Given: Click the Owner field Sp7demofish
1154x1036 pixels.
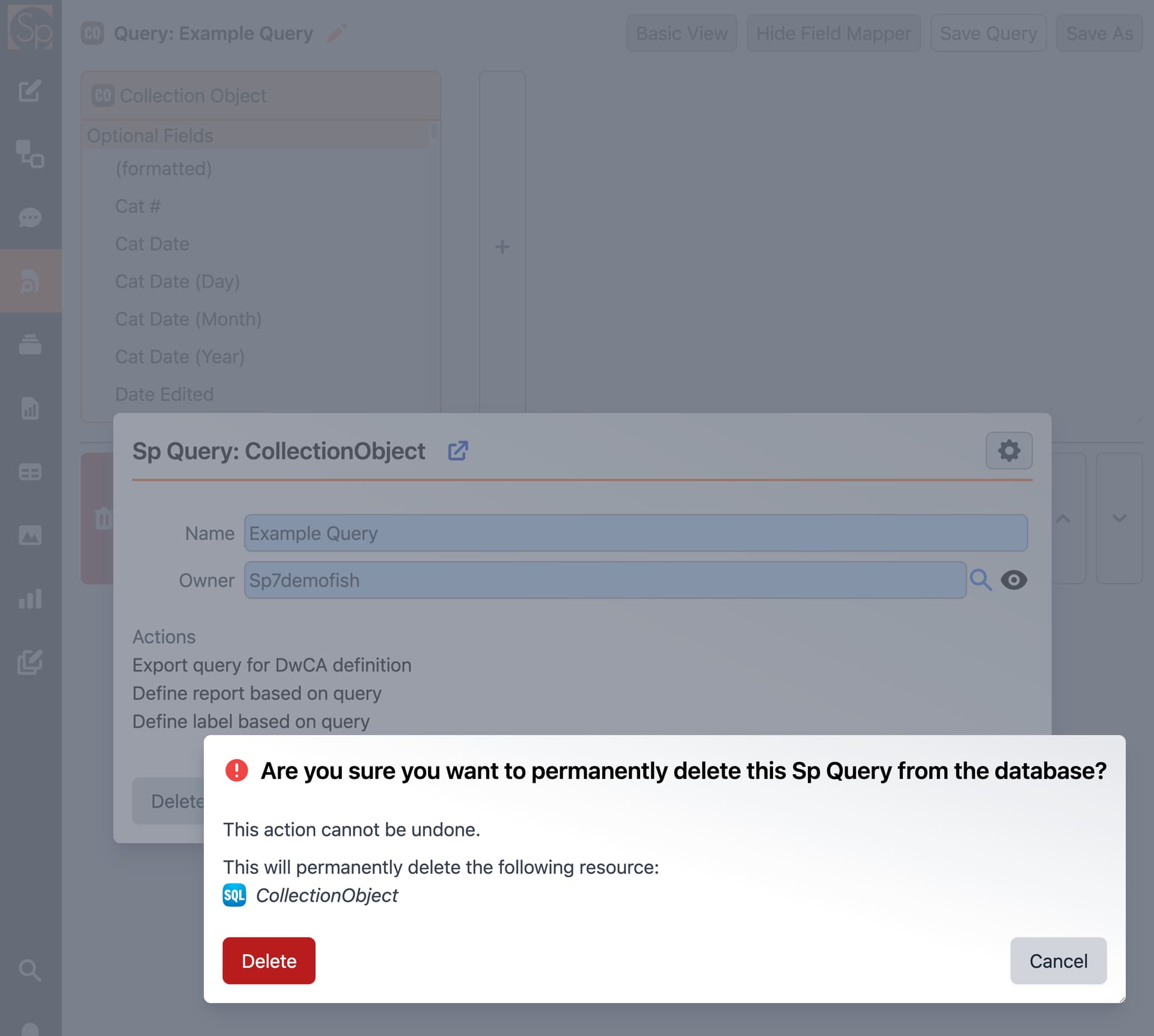Looking at the screenshot, I should [x=605, y=580].
